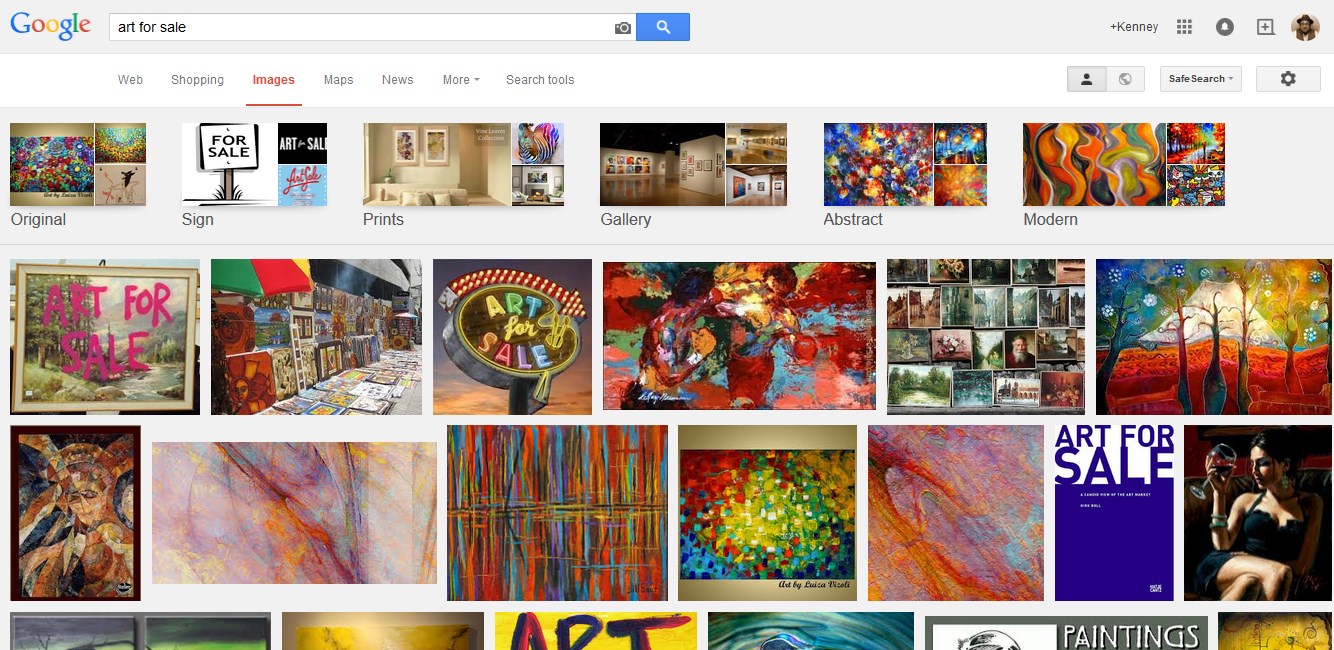The image size is (1334, 650).
Task: Open the Search tools options
Action: [x=540, y=80]
